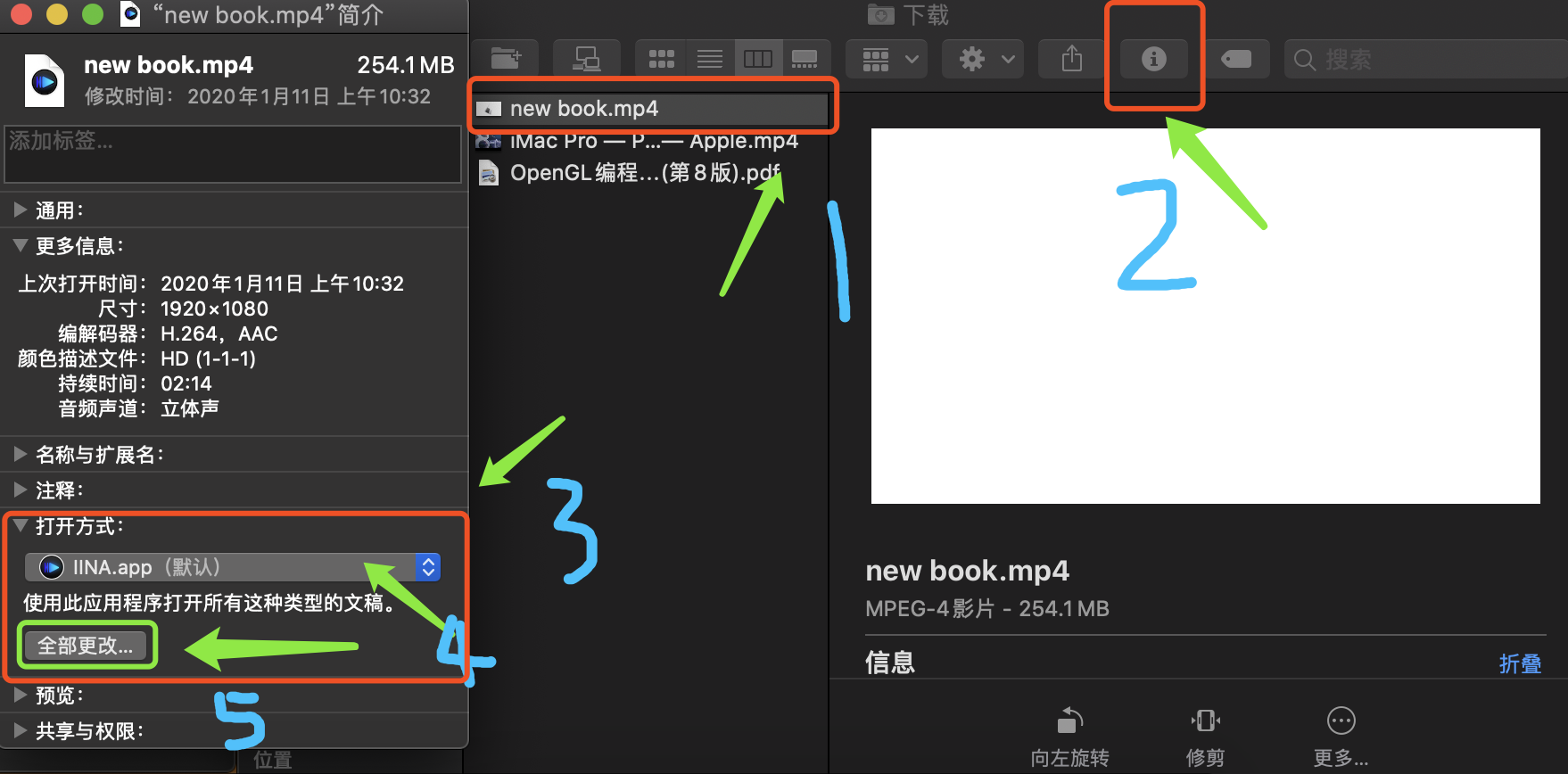This screenshot has height=774, width=1568.
Task: Click the 1920×1080 size value
Action: [x=214, y=309]
